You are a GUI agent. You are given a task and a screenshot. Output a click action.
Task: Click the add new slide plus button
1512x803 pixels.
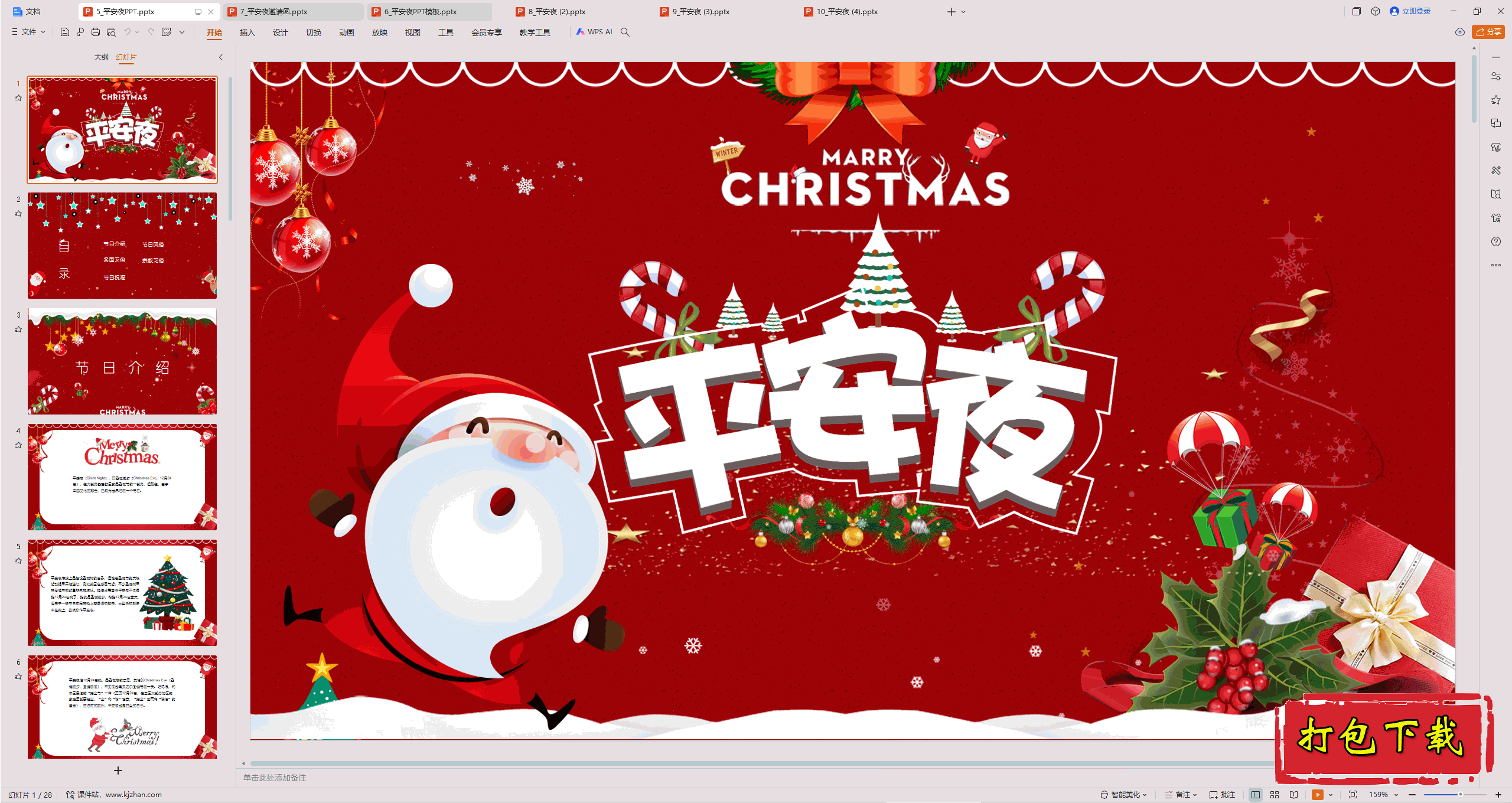tap(118, 771)
